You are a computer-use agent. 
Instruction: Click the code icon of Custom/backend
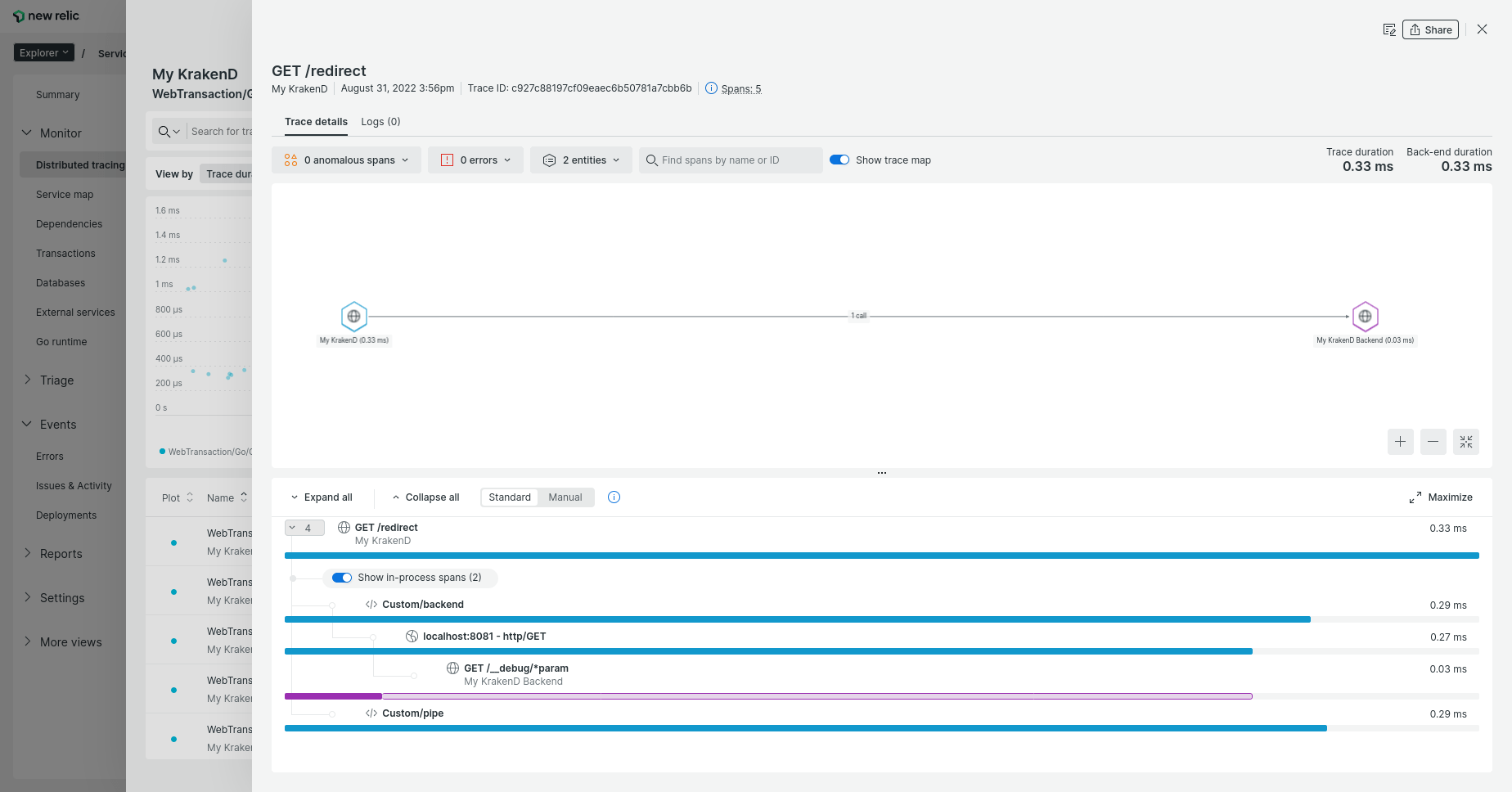pyautogui.click(x=371, y=605)
